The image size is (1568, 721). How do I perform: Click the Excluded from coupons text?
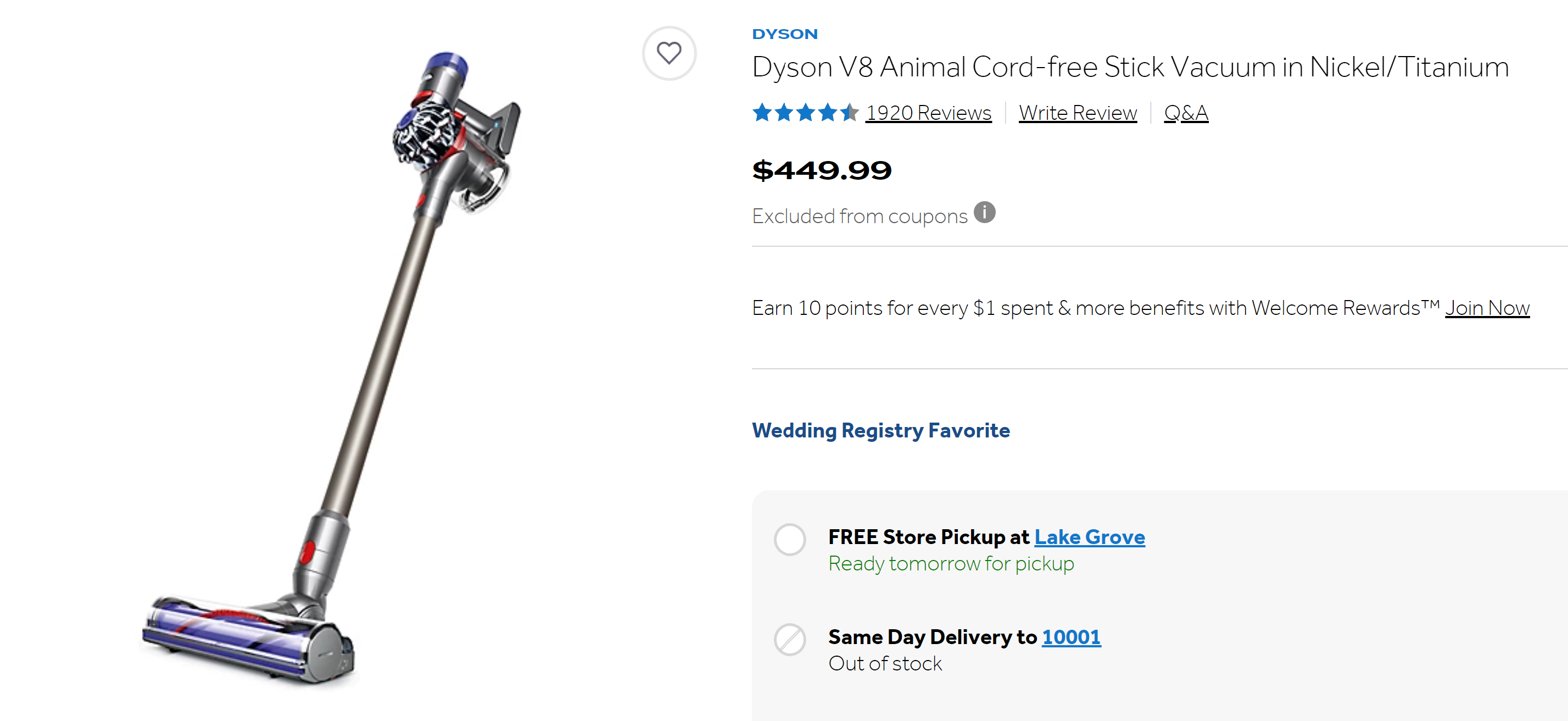click(860, 216)
